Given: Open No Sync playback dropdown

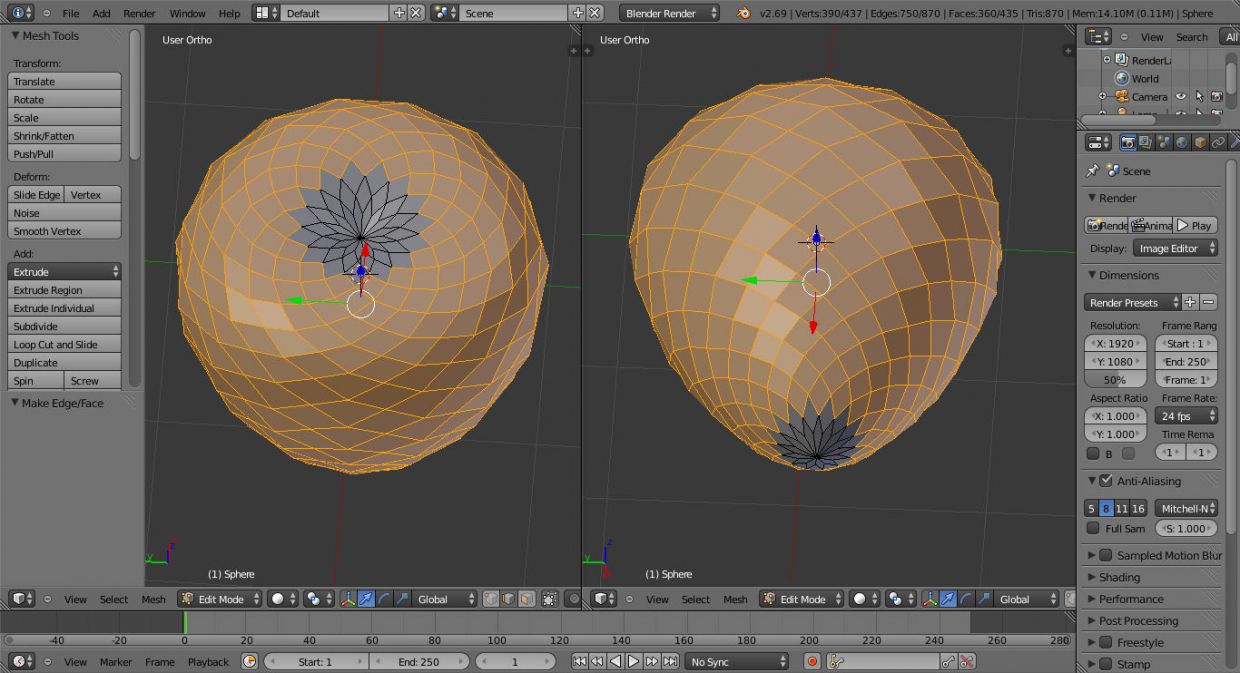Looking at the screenshot, I should 736,662.
